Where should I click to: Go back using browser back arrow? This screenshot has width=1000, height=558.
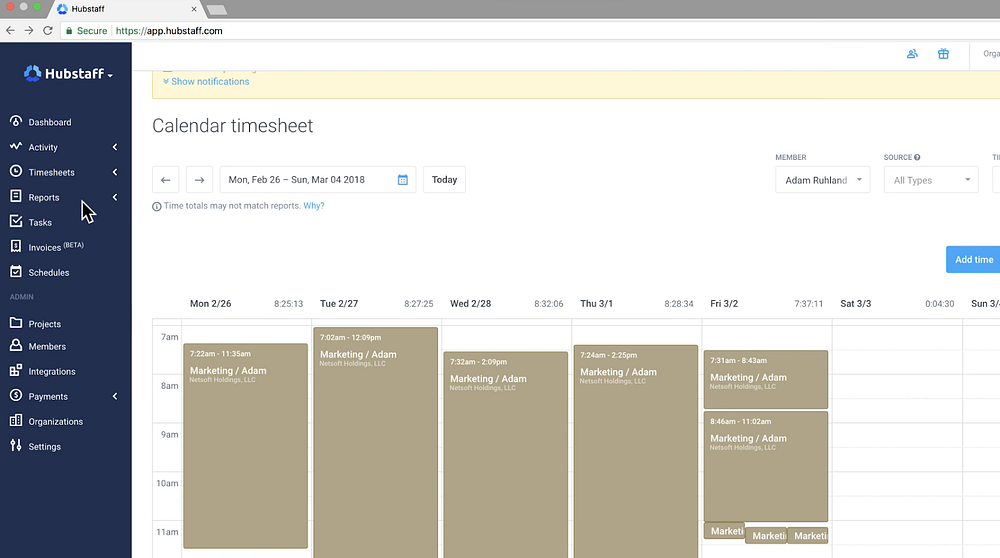(10, 30)
